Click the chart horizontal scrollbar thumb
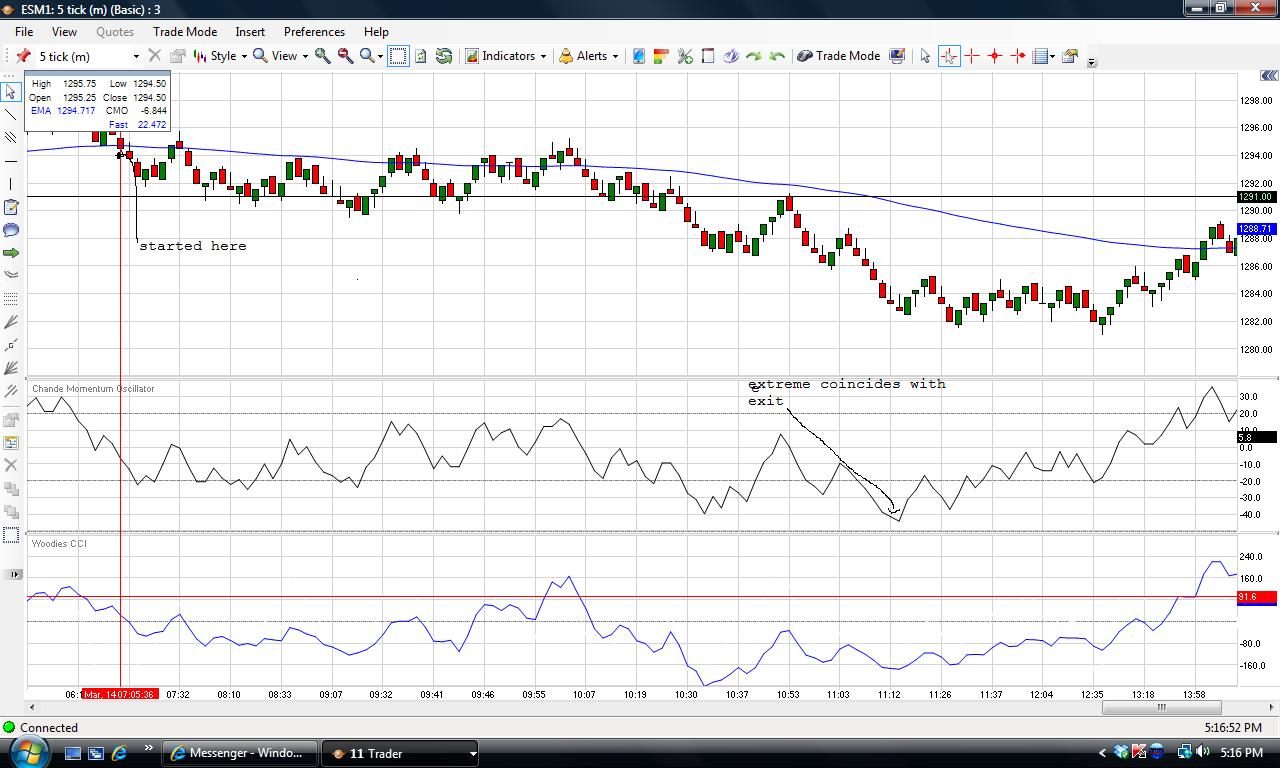 point(1161,707)
